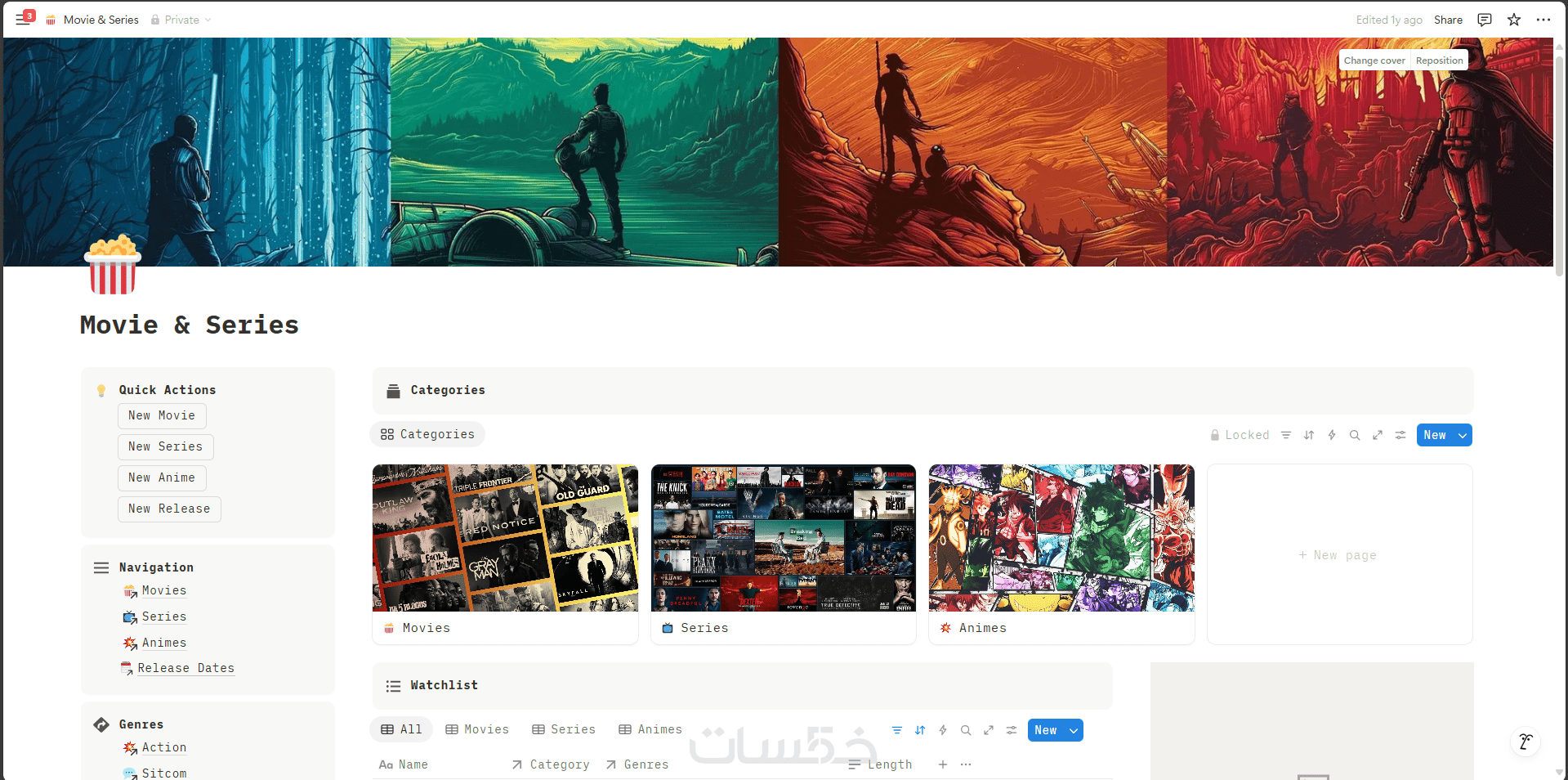The height and width of the screenshot is (780, 1568).
Task: Click the Locked database indicator
Action: click(1240, 435)
